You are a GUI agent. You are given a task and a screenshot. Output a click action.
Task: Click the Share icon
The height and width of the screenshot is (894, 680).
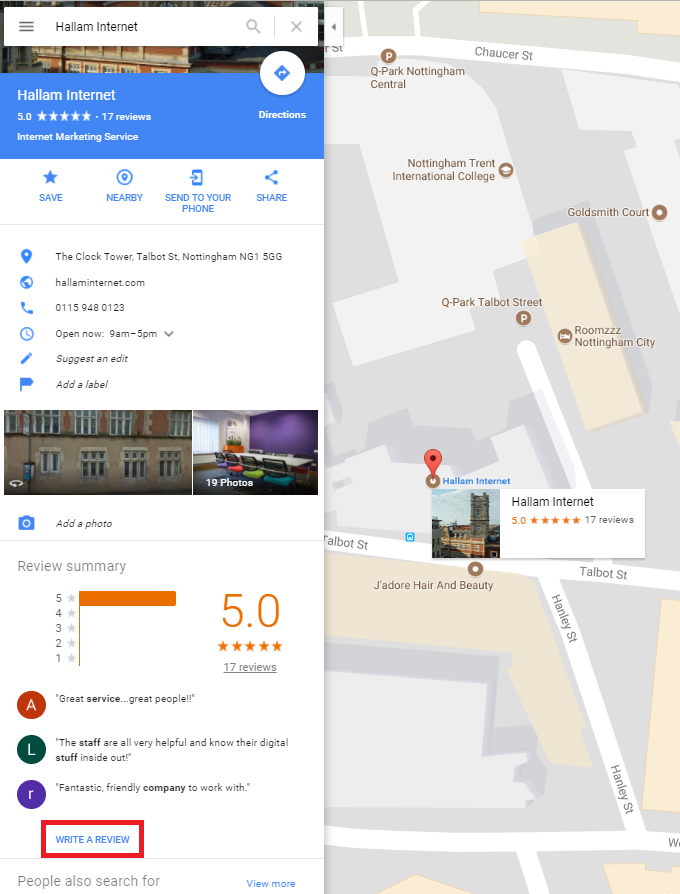click(271, 177)
